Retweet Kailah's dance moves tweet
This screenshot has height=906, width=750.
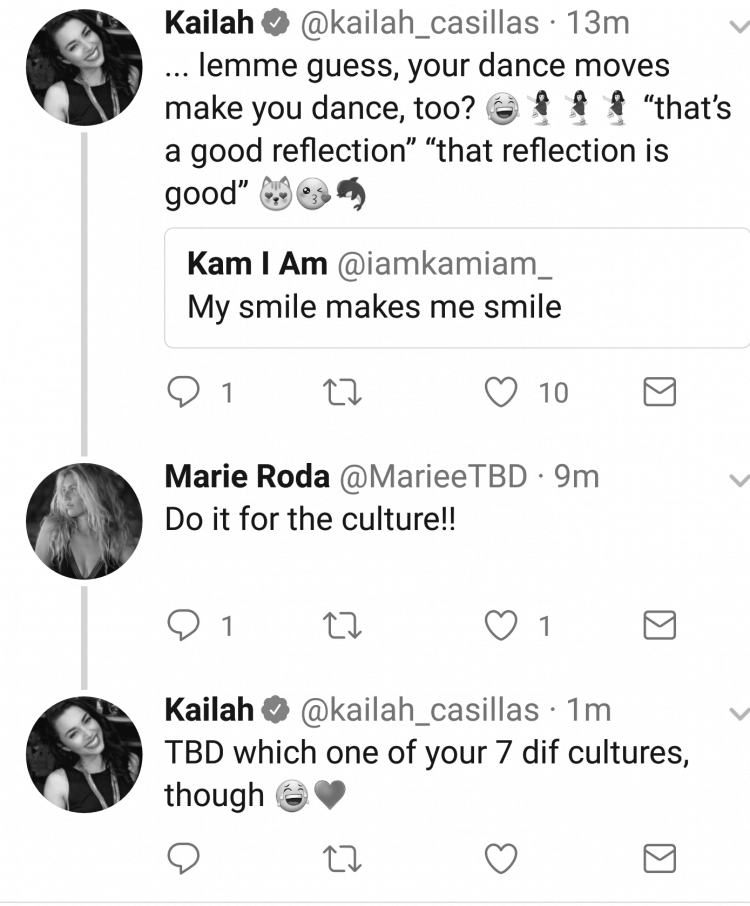342,392
